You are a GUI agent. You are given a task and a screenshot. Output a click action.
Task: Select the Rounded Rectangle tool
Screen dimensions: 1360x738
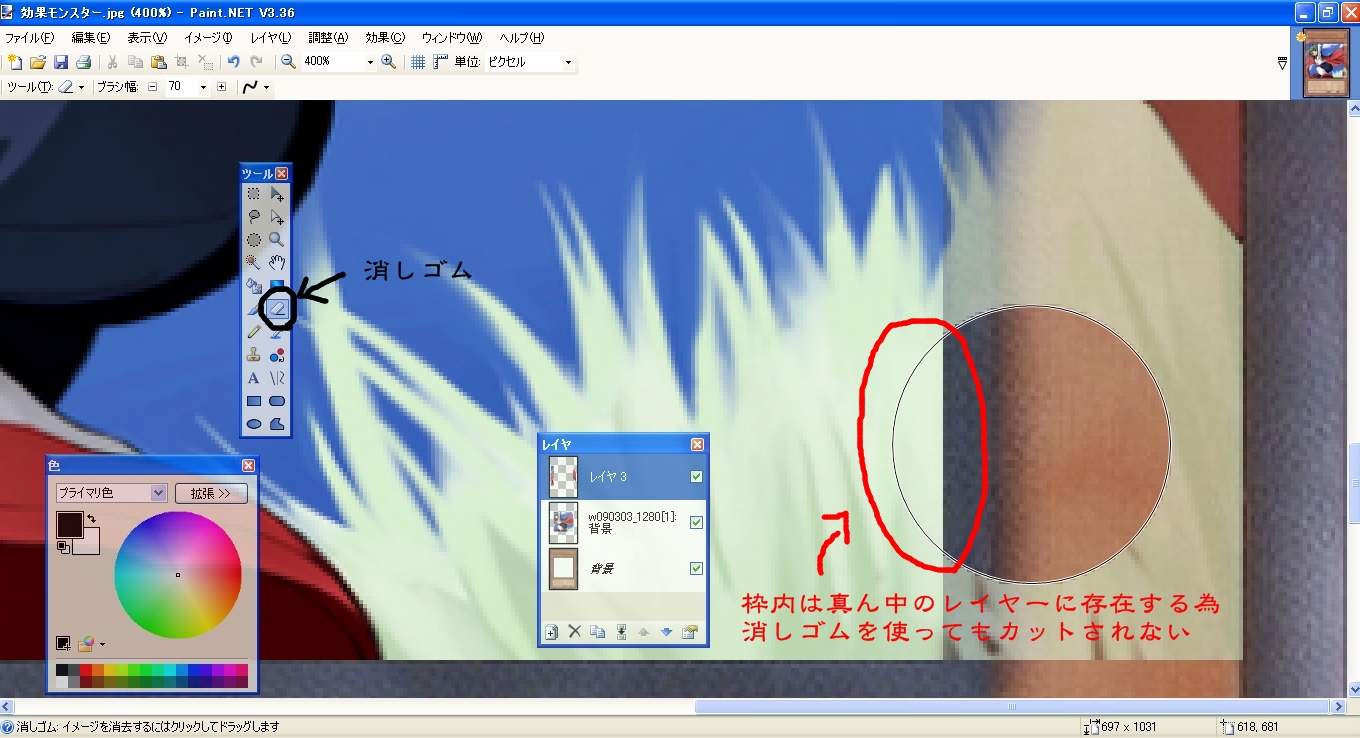pyautogui.click(x=277, y=401)
